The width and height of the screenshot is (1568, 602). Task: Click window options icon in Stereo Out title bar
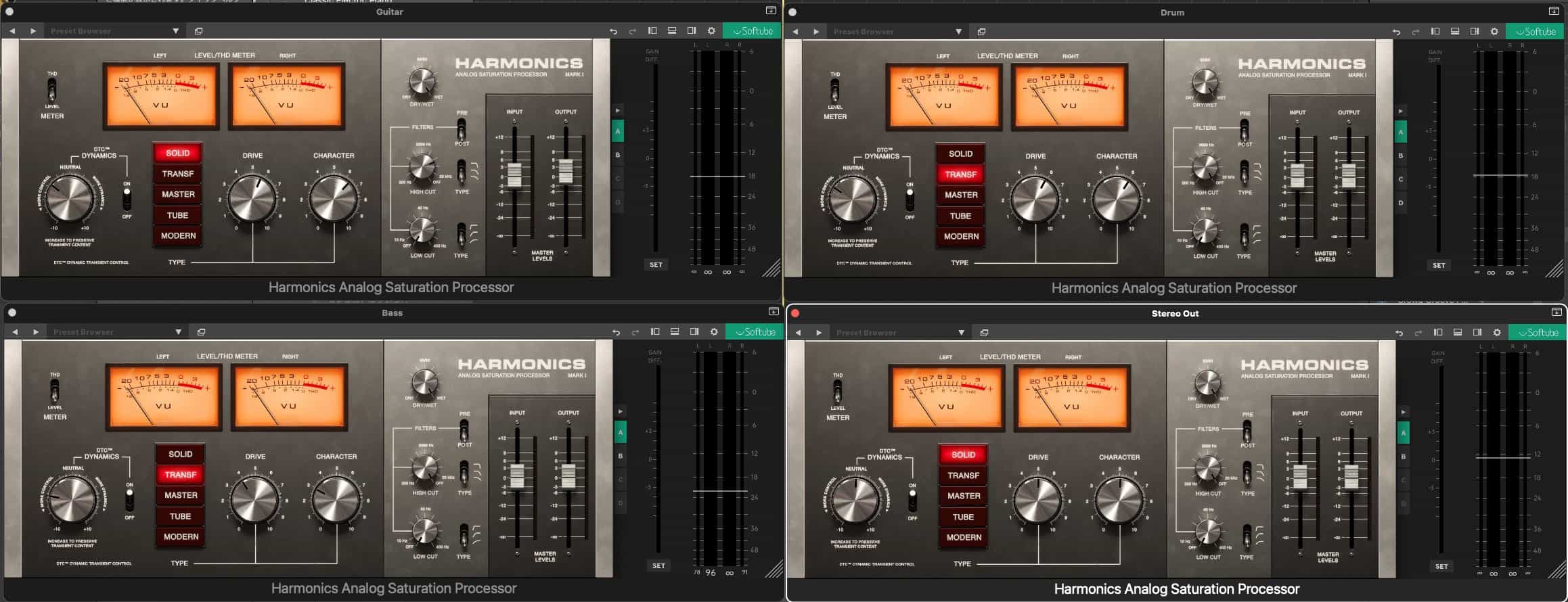coord(1556,312)
